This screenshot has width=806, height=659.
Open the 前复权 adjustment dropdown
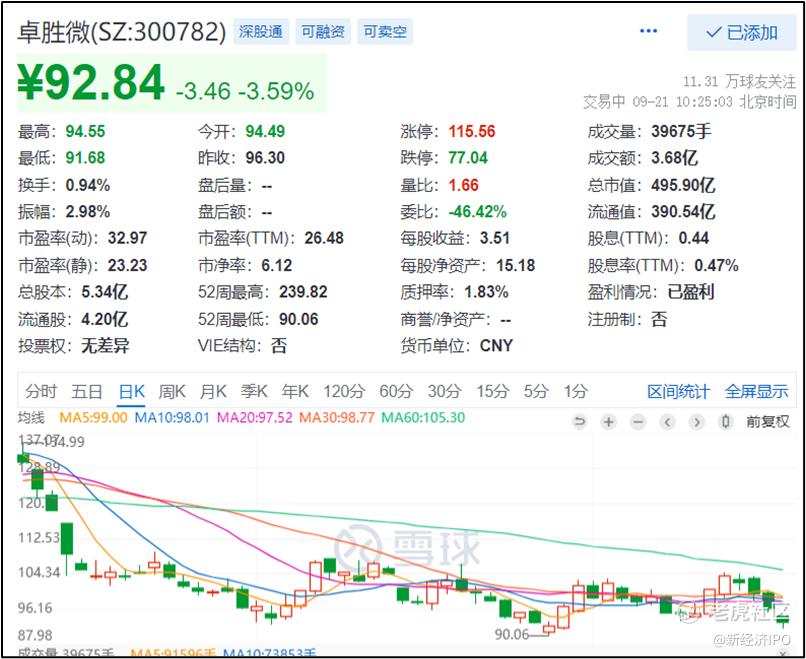point(767,422)
